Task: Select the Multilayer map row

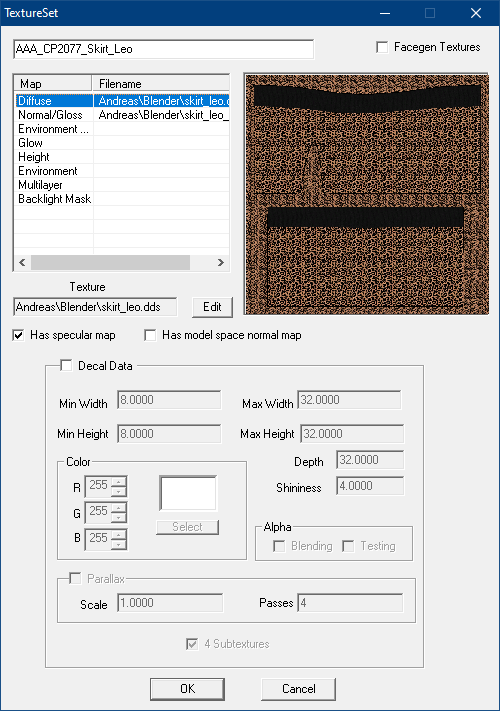Action: (122, 185)
